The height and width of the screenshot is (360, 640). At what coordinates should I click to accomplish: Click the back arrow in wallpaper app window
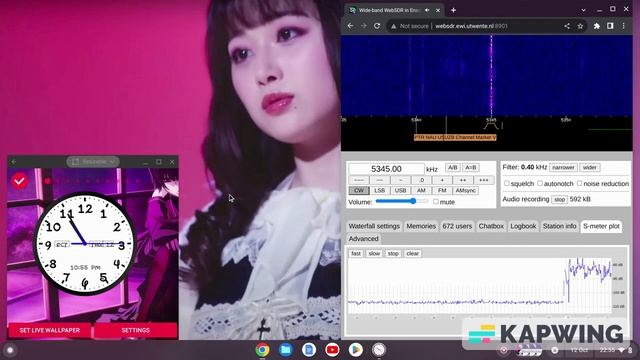point(14,162)
